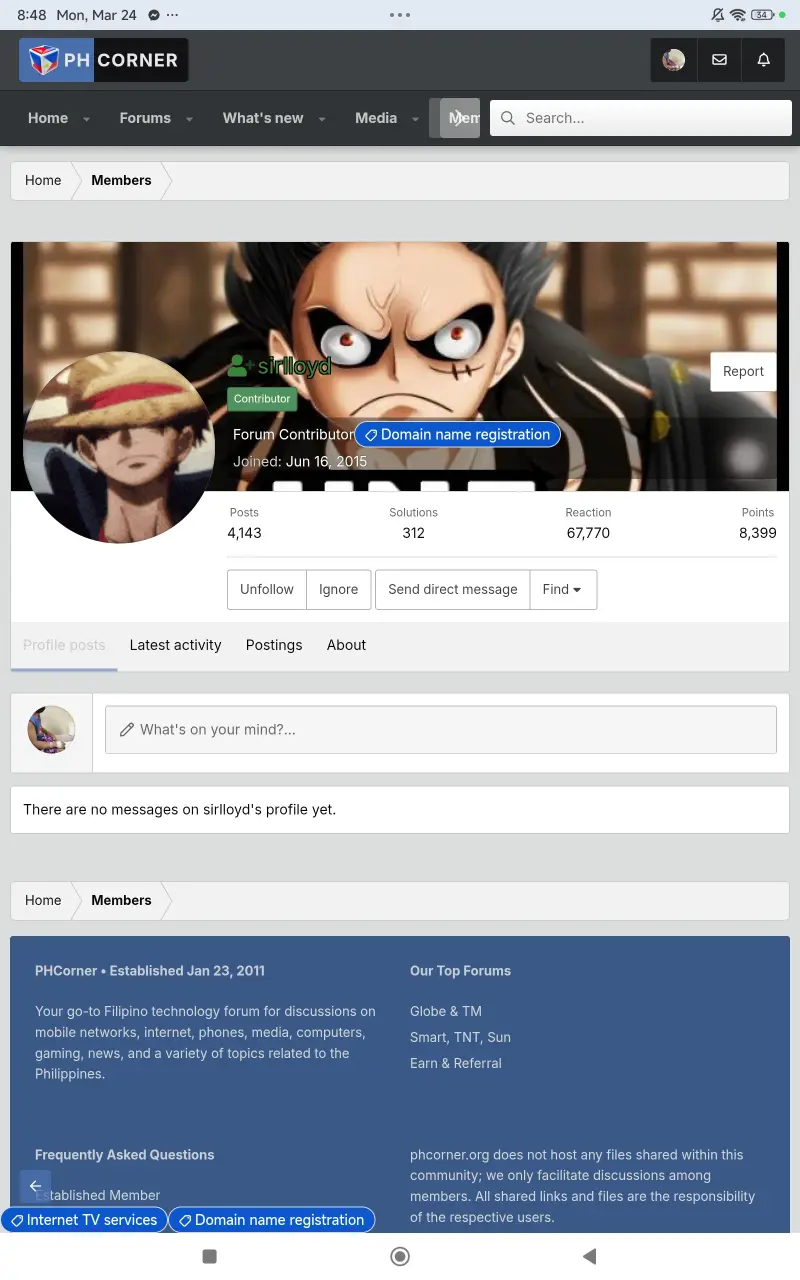Click the Frequently Asked Questions heading
Screen dimensions: 800x1280
[x=125, y=1155]
